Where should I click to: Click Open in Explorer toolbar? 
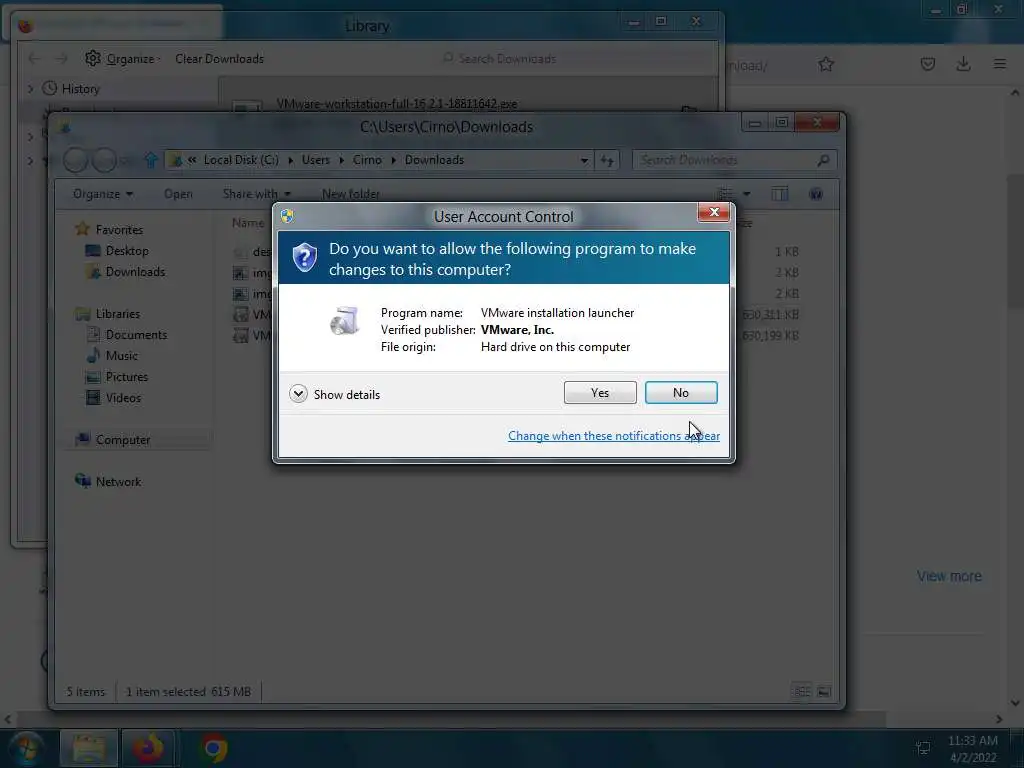pyautogui.click(x=178, y=194)
